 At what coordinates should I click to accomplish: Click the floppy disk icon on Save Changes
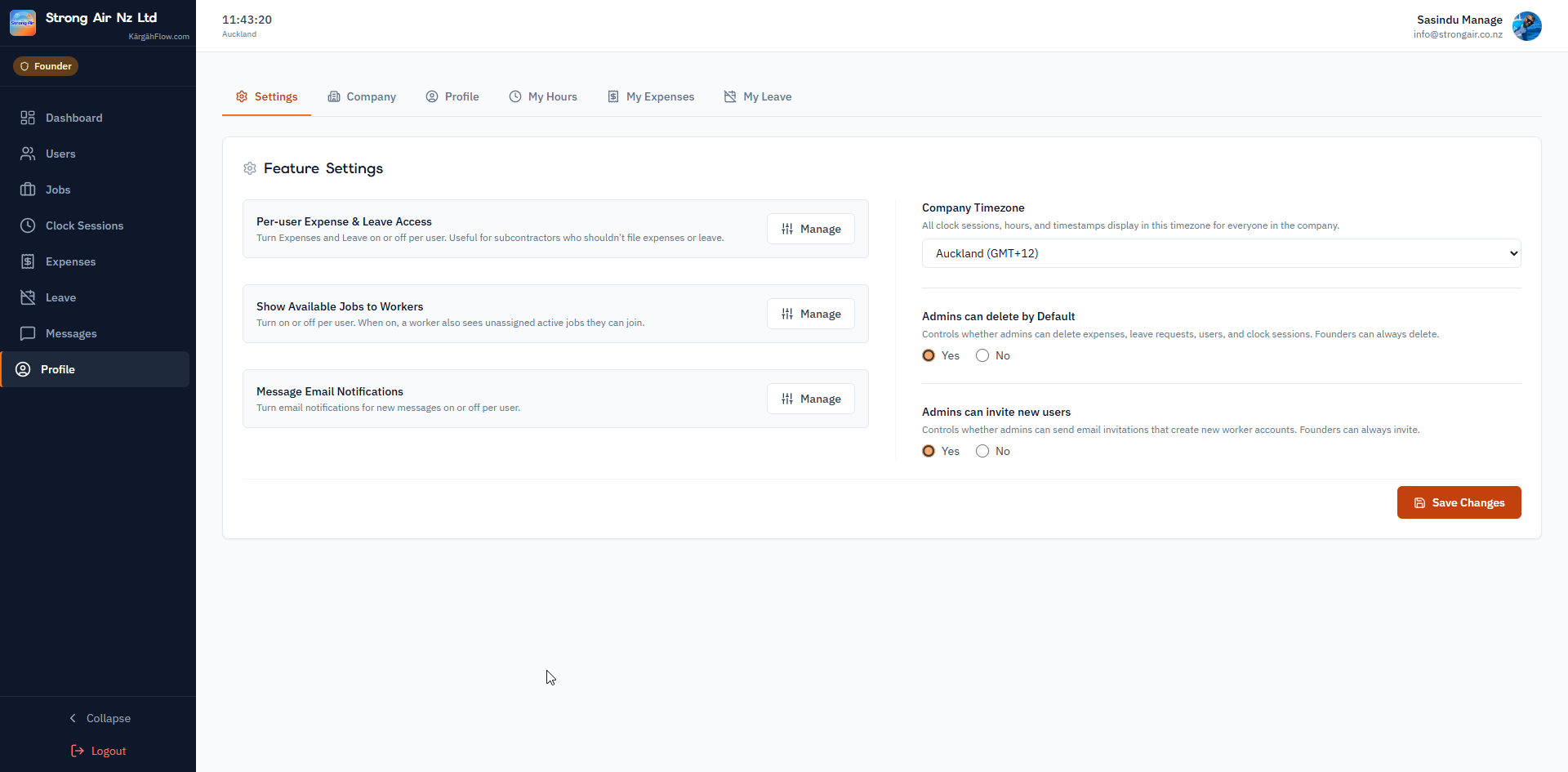1419,503
